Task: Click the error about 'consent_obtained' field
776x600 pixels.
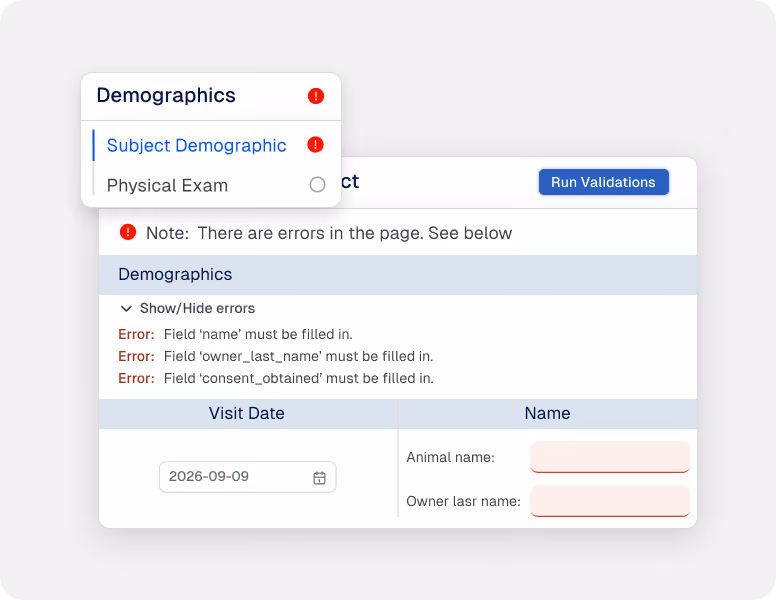Action: [x=276, y=379]
